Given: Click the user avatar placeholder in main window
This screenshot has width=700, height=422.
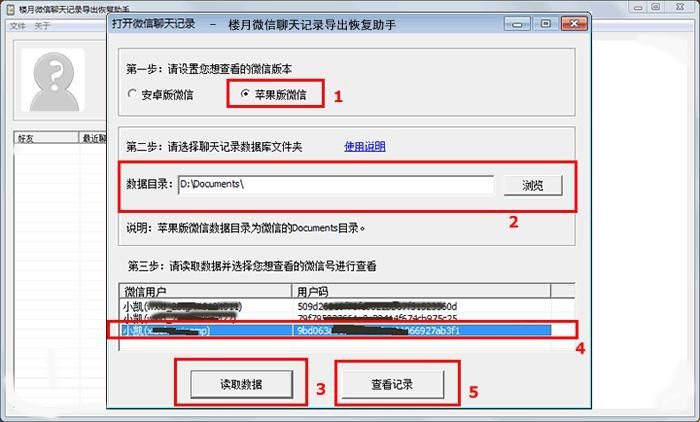Looking at the screenshot, I should pyautogui.click(x=53, y=80).
